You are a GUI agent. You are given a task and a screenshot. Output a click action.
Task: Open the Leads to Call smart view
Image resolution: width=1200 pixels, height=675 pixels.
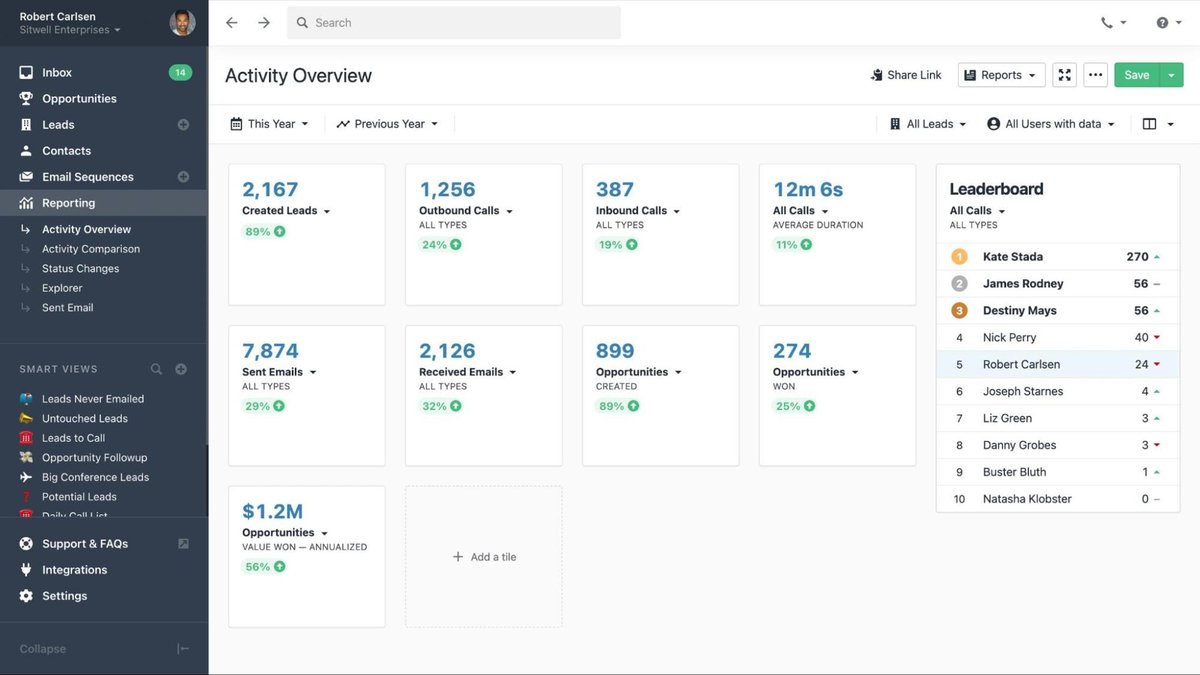pyautogui.click(x=73, y=438)
